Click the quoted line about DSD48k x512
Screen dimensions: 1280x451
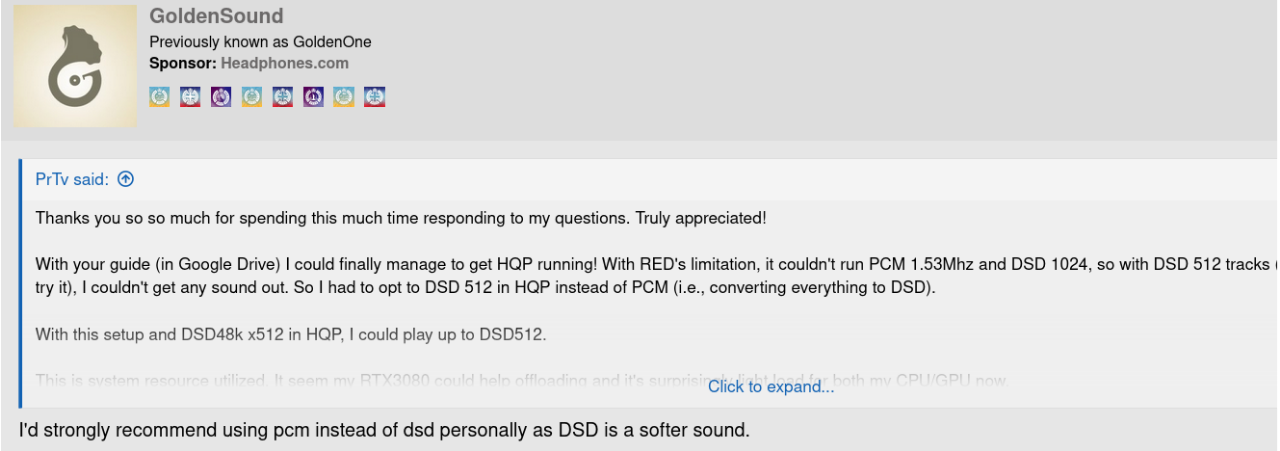(x=291, y=334)
